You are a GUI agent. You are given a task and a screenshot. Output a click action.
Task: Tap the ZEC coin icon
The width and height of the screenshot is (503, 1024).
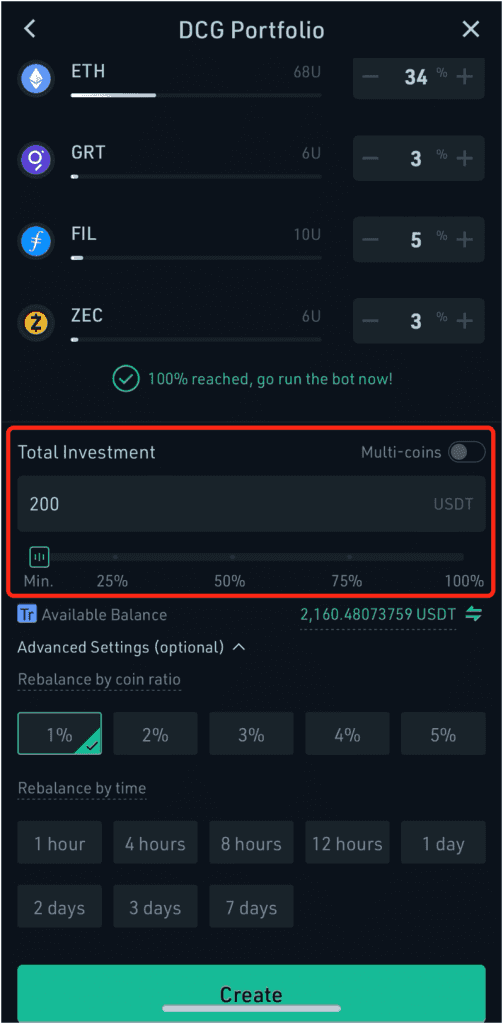[x=37, y=323]
